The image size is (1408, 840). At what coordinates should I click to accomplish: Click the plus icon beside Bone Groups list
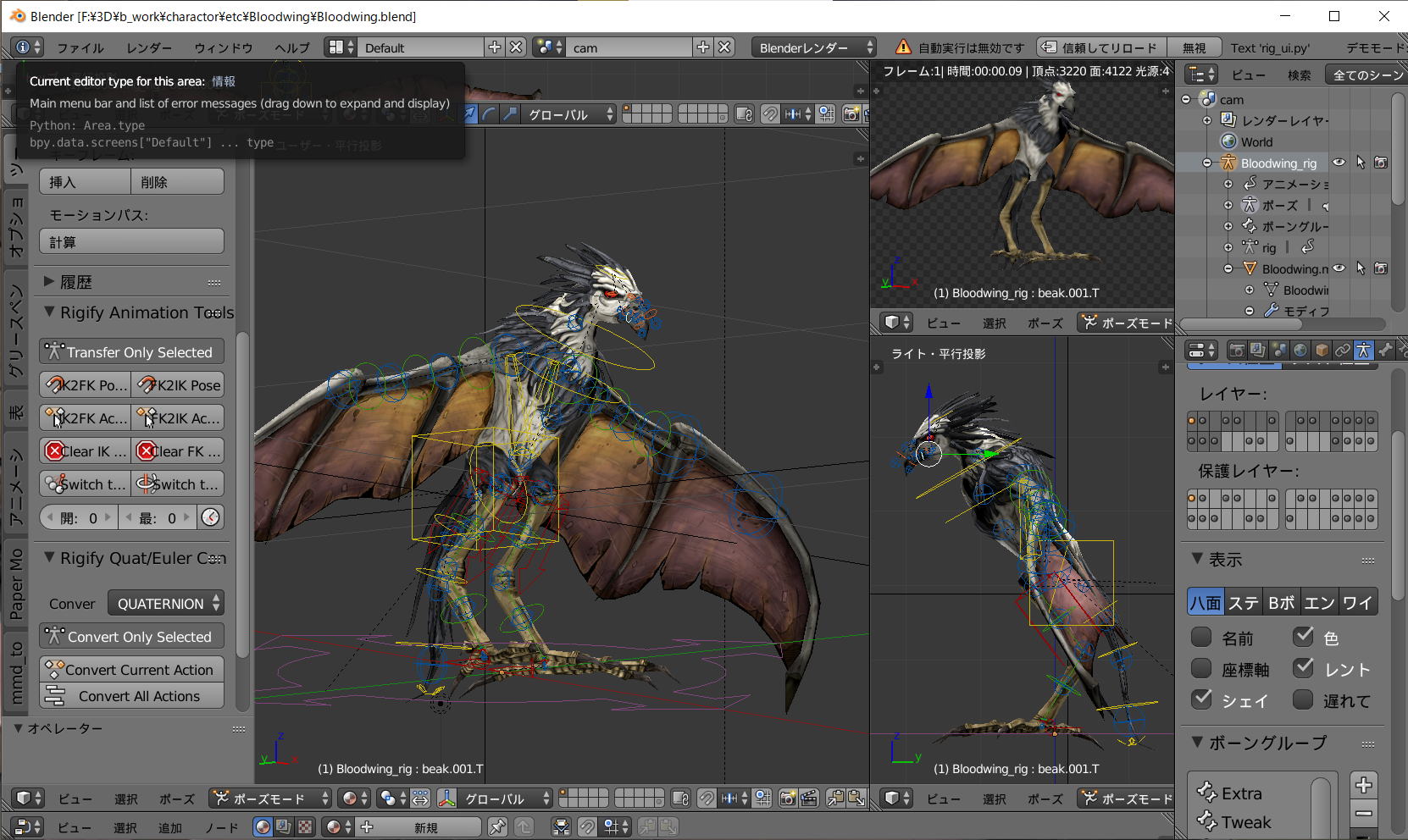point(1363,785)
